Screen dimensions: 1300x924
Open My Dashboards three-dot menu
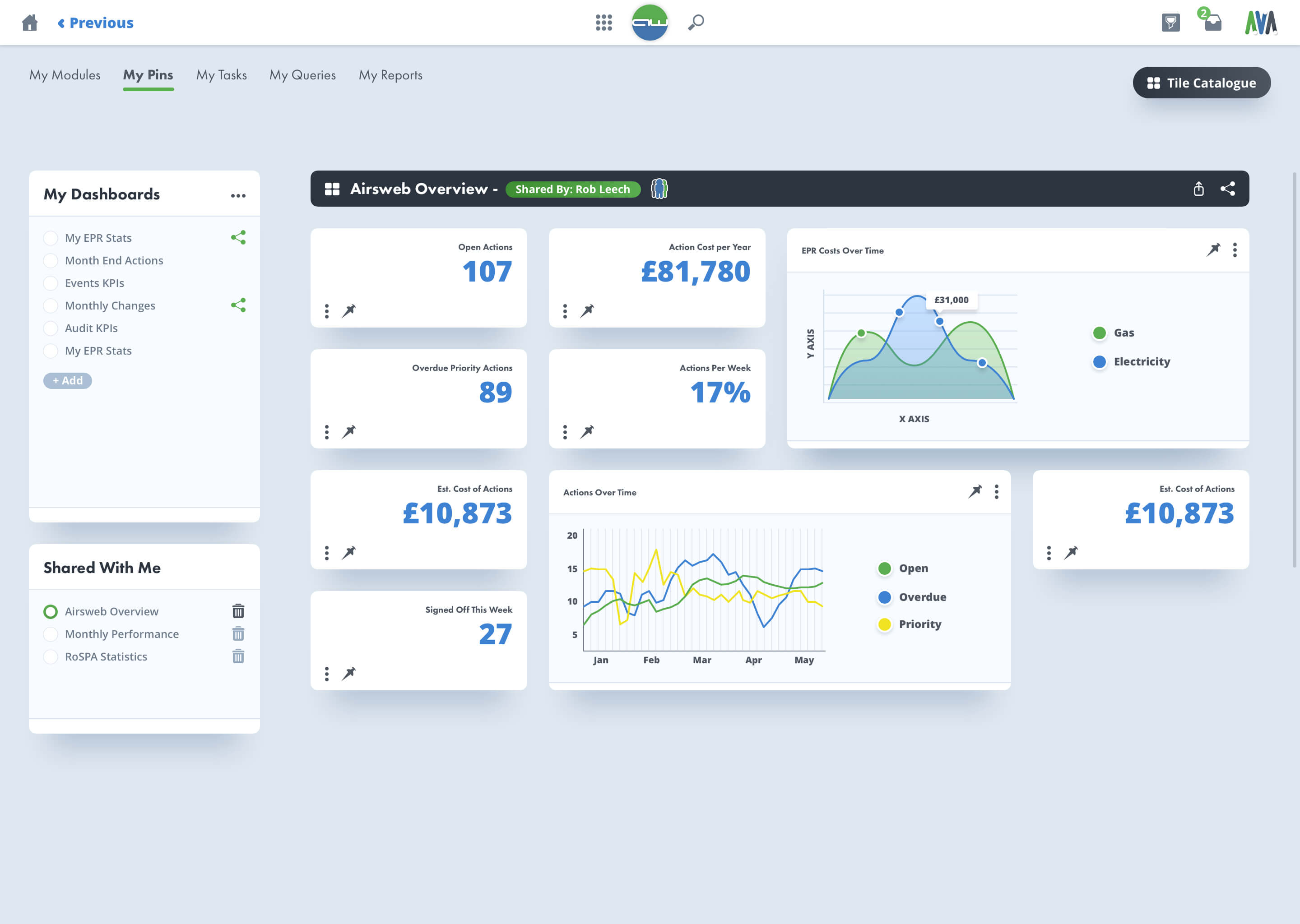pyautogui.click(x=238, y=195)
